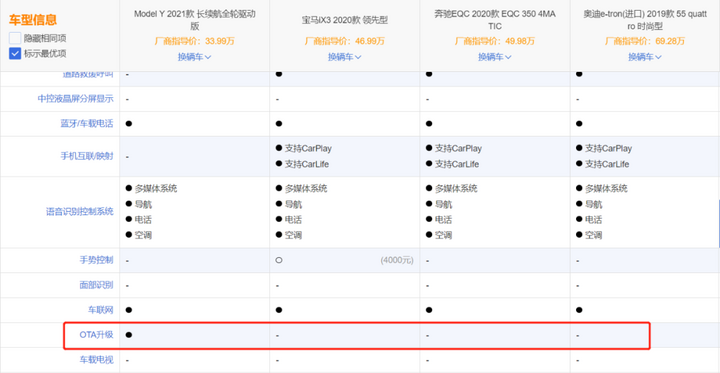The image size is (720, 373).
Task: Open 换辆车 dropdown under 宝马iX3
Action: (344, 57)
